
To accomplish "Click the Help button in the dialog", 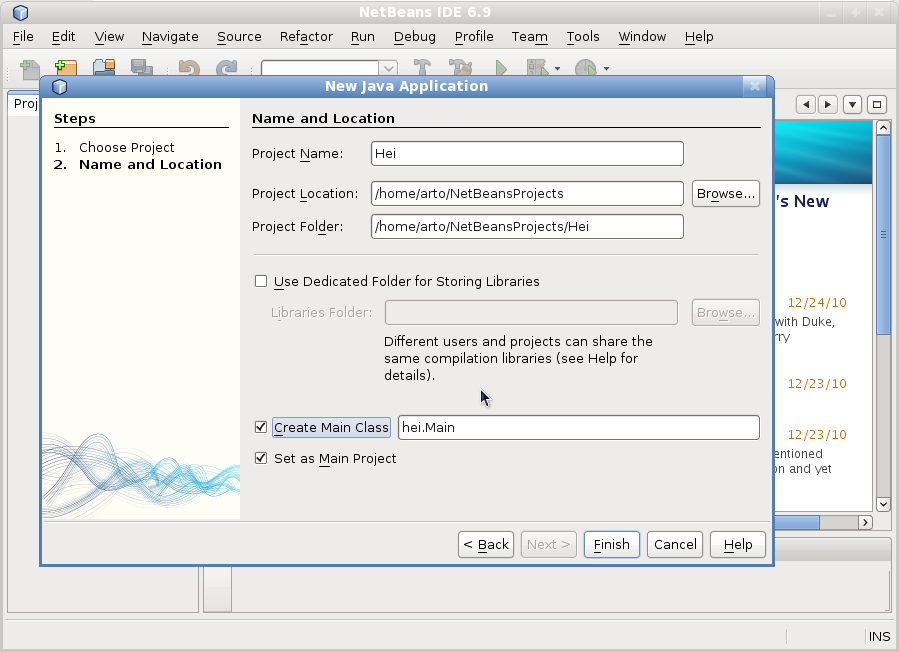I will [738, 544].
